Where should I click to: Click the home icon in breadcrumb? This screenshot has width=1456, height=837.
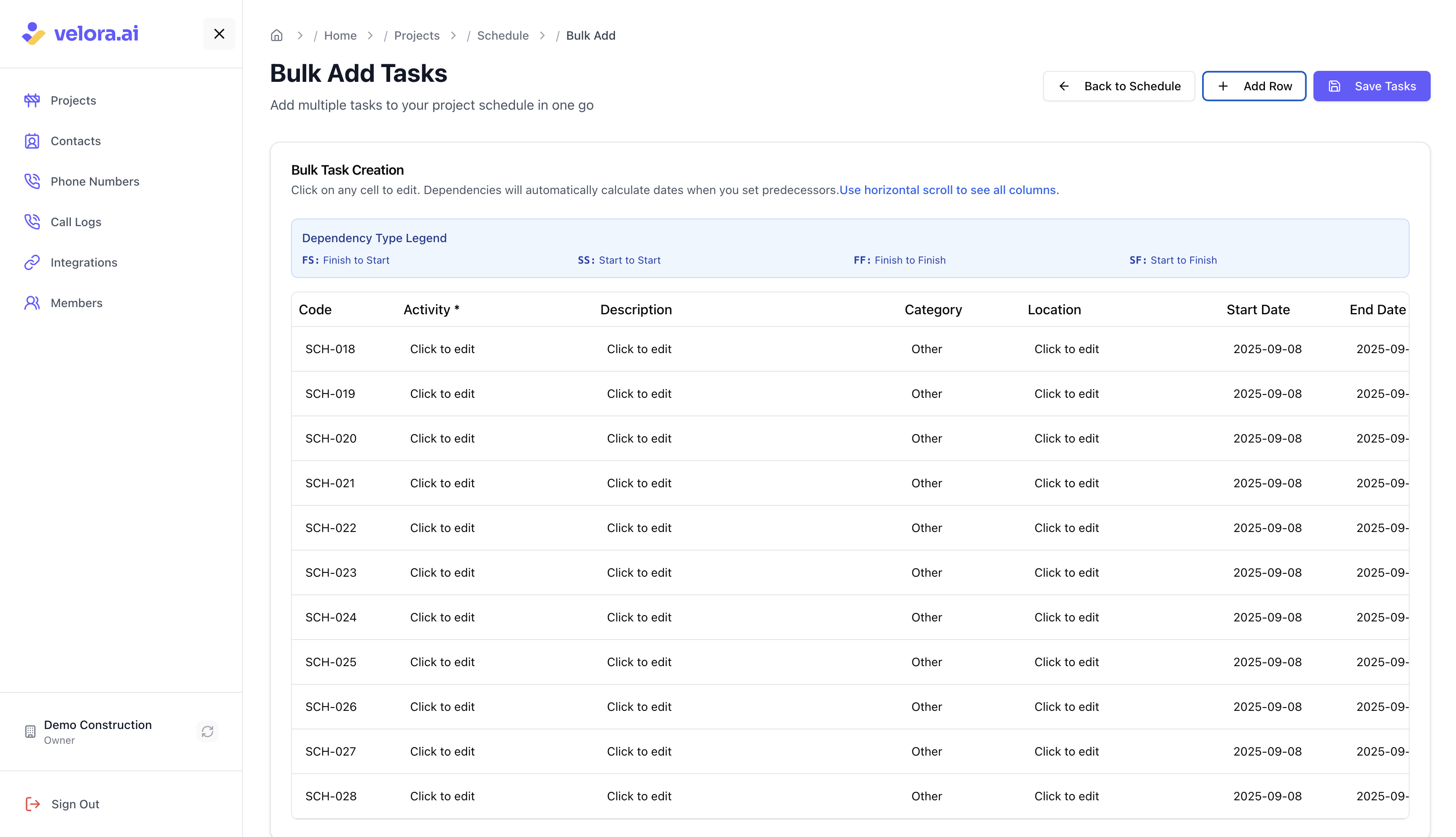[x=276, y=35]
